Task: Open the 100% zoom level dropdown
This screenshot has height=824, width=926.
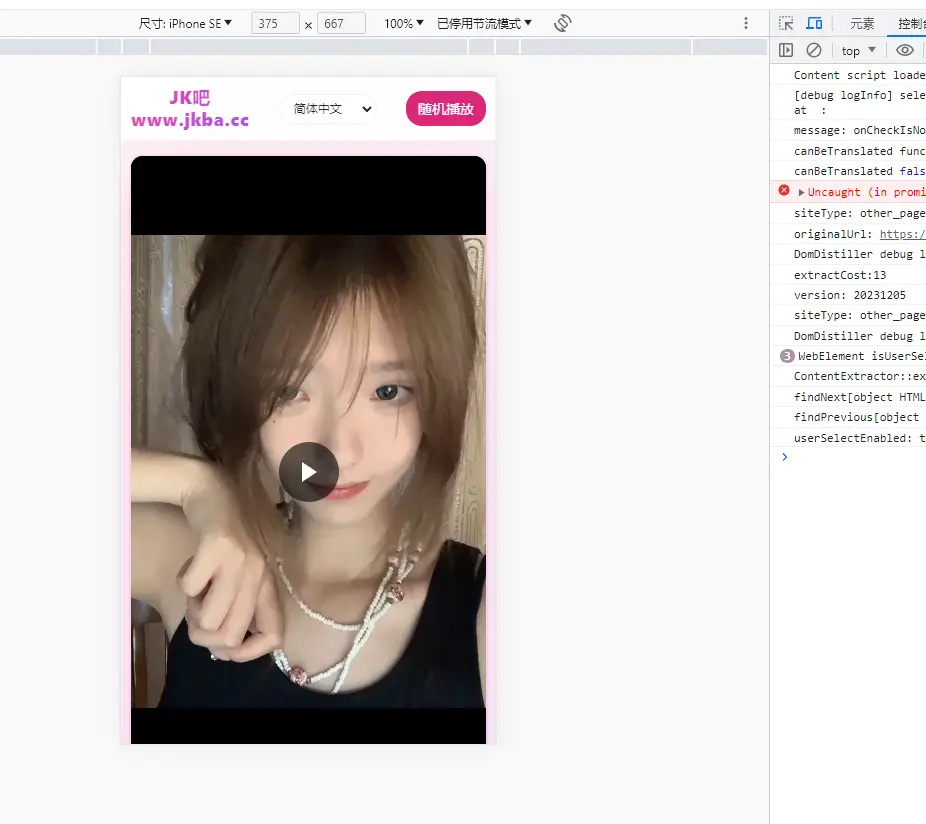Action: coord(404,24)
